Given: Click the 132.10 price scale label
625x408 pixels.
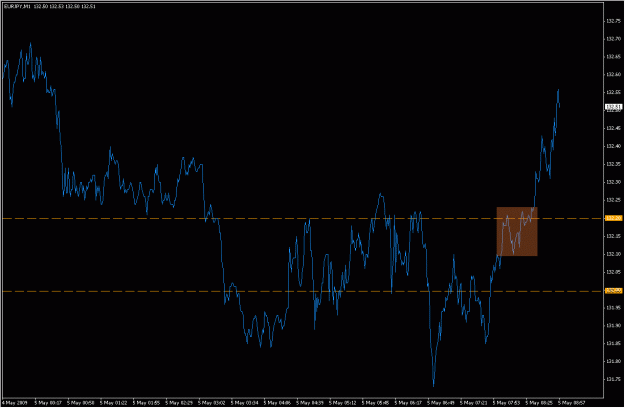Looking at the screenshot, I should (x=613, y=254).
